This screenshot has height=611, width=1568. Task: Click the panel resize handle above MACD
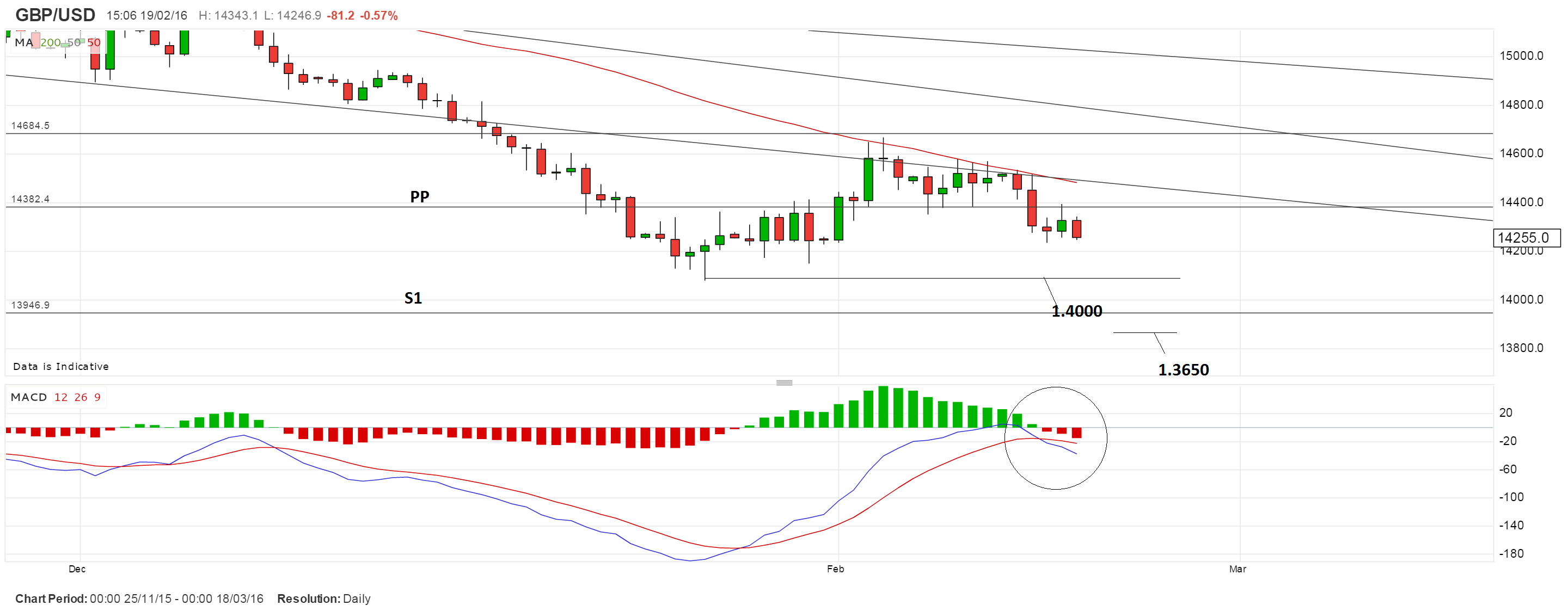click(784, 383)
